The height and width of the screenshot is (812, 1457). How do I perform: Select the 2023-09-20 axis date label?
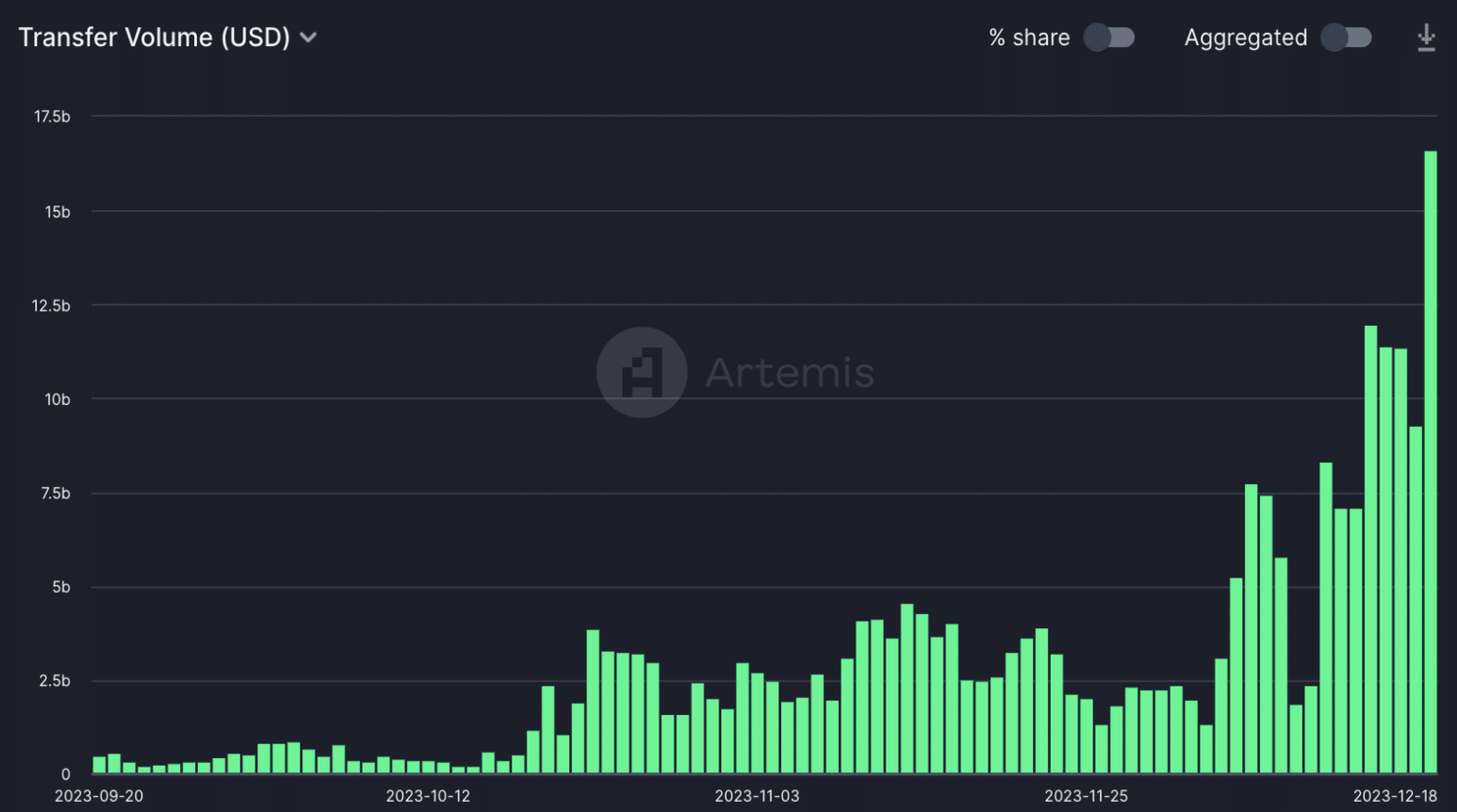click(99, 796)
